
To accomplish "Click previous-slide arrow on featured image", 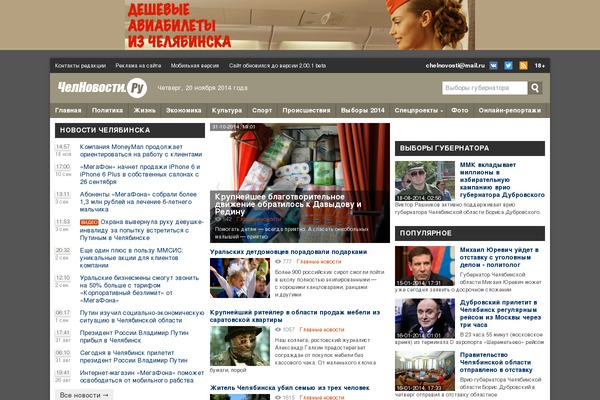I will 218,186.
